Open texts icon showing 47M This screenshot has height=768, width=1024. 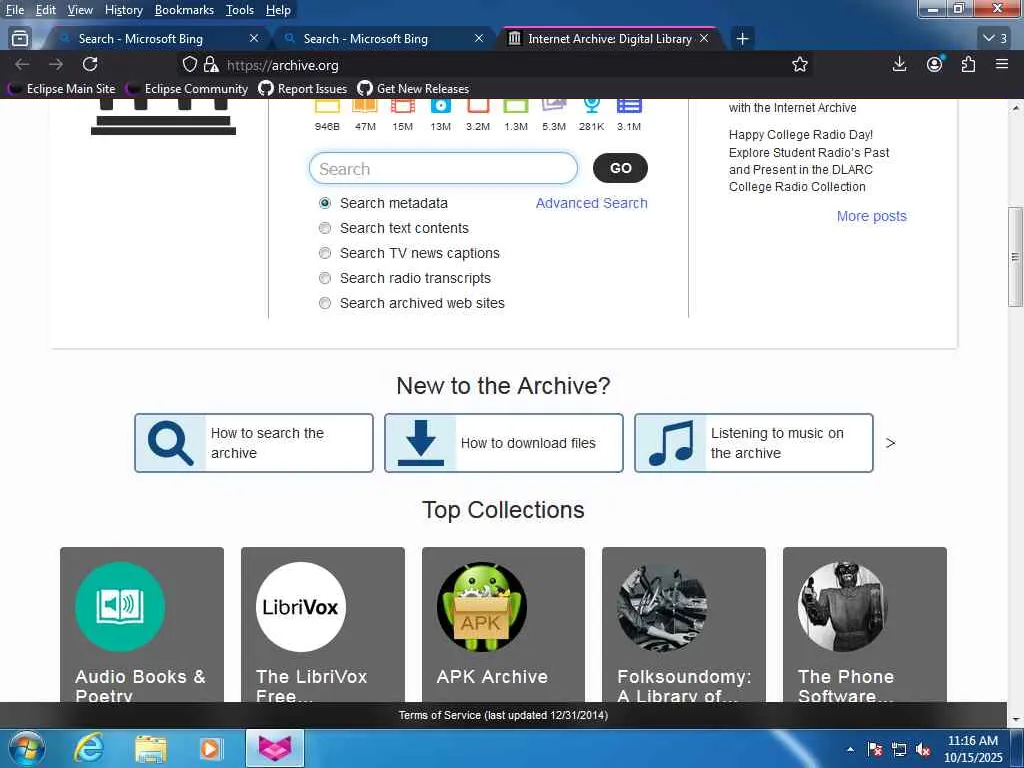coord(365,106)
